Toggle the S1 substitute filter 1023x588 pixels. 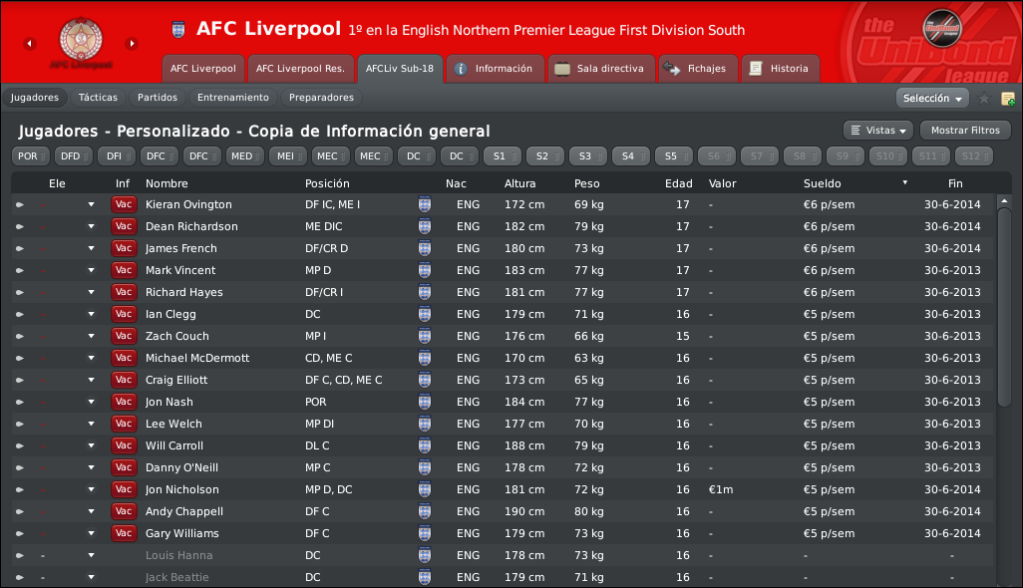(502, 156)
